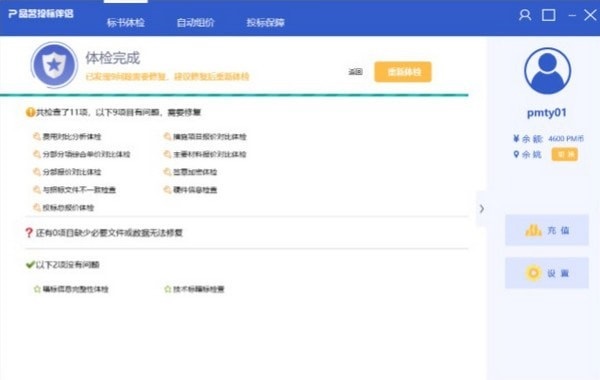Switch to the 自动组价 tab
The width and height of the screenshot is (600, 380).
coord(195,23)
